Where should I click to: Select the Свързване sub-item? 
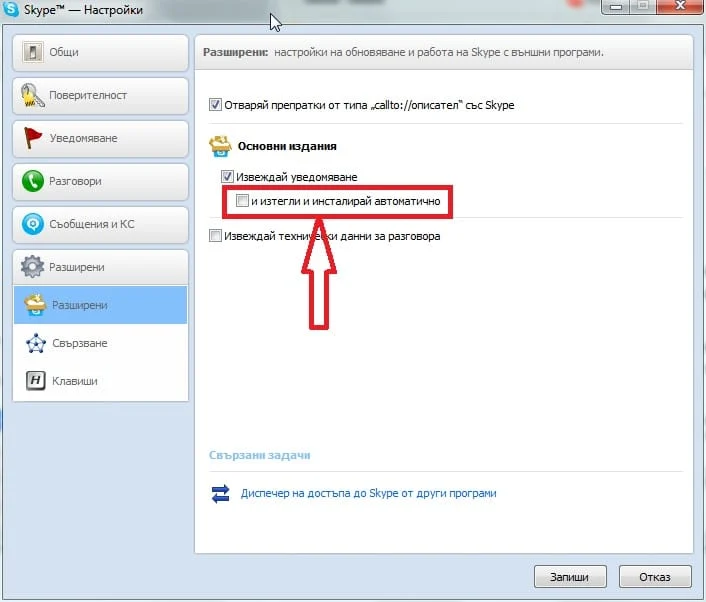point(100,343)
